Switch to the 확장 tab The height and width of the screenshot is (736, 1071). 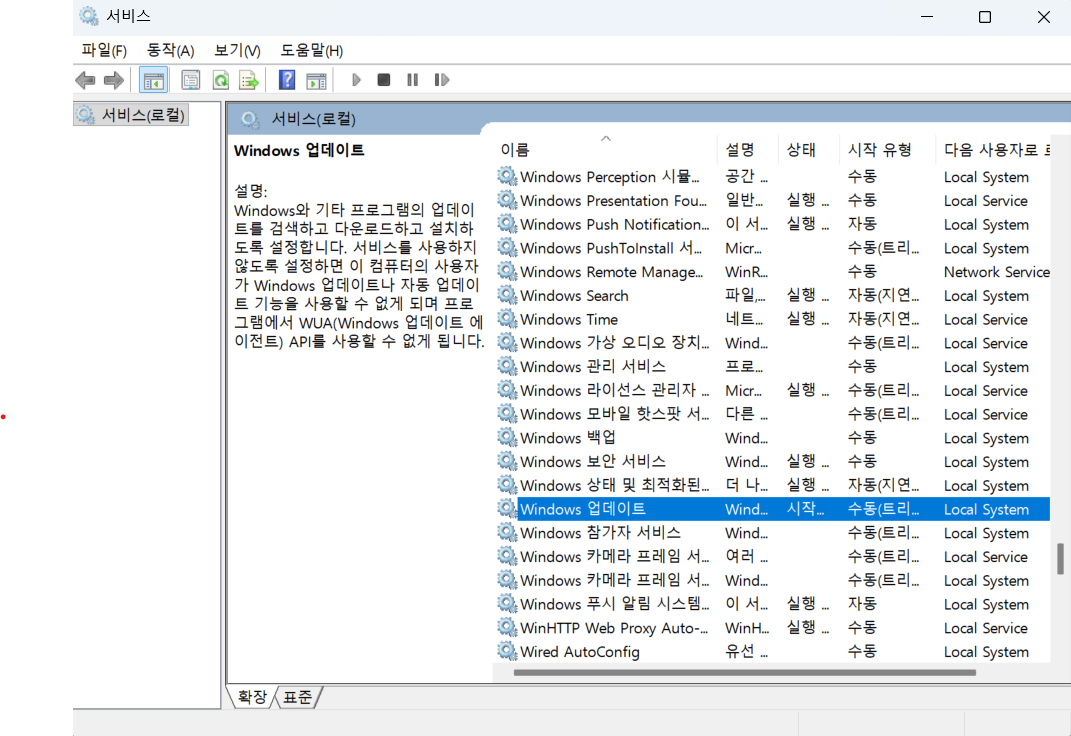point(252,697)
